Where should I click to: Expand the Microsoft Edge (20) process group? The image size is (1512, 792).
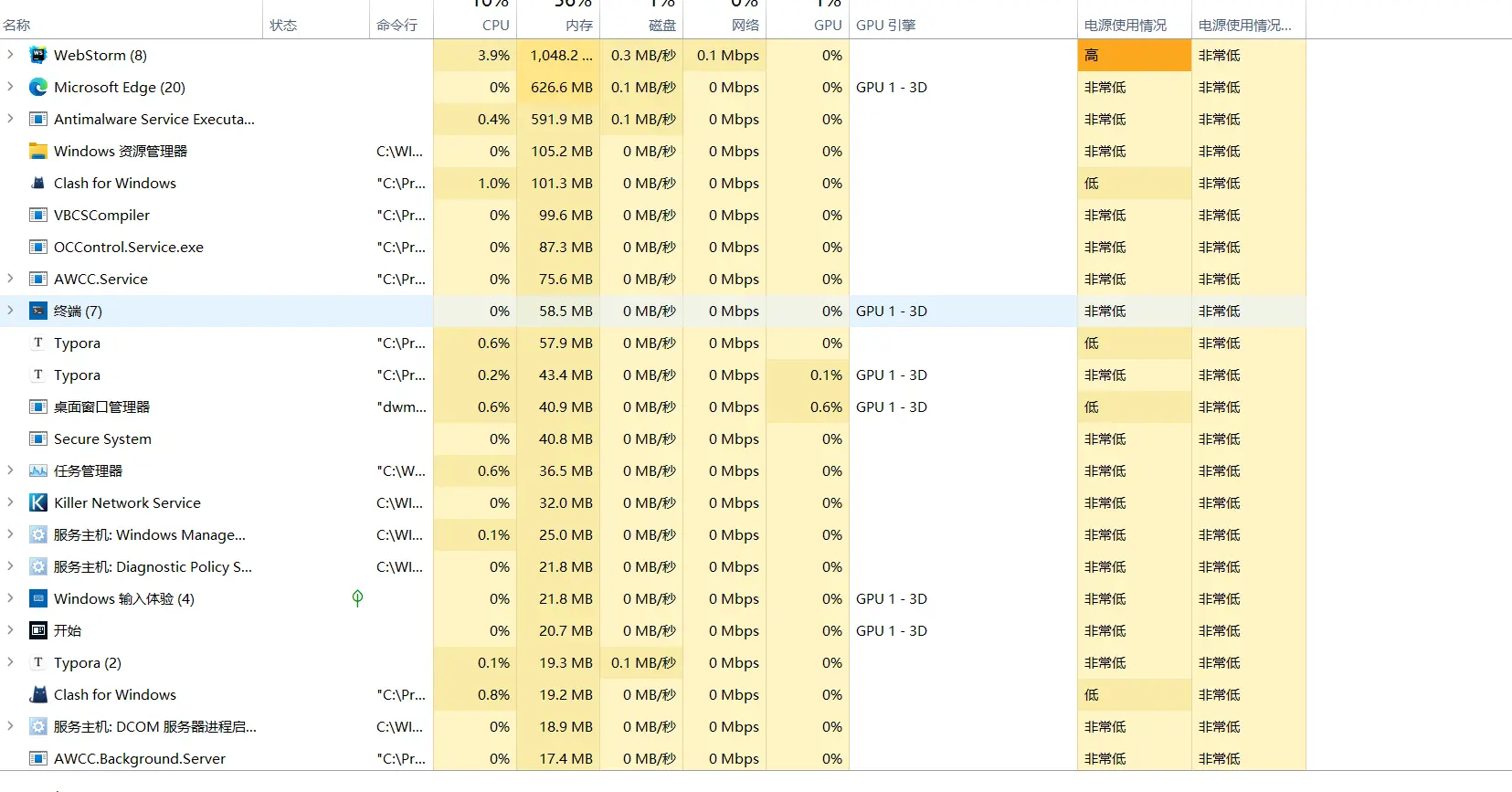[10, 87]
